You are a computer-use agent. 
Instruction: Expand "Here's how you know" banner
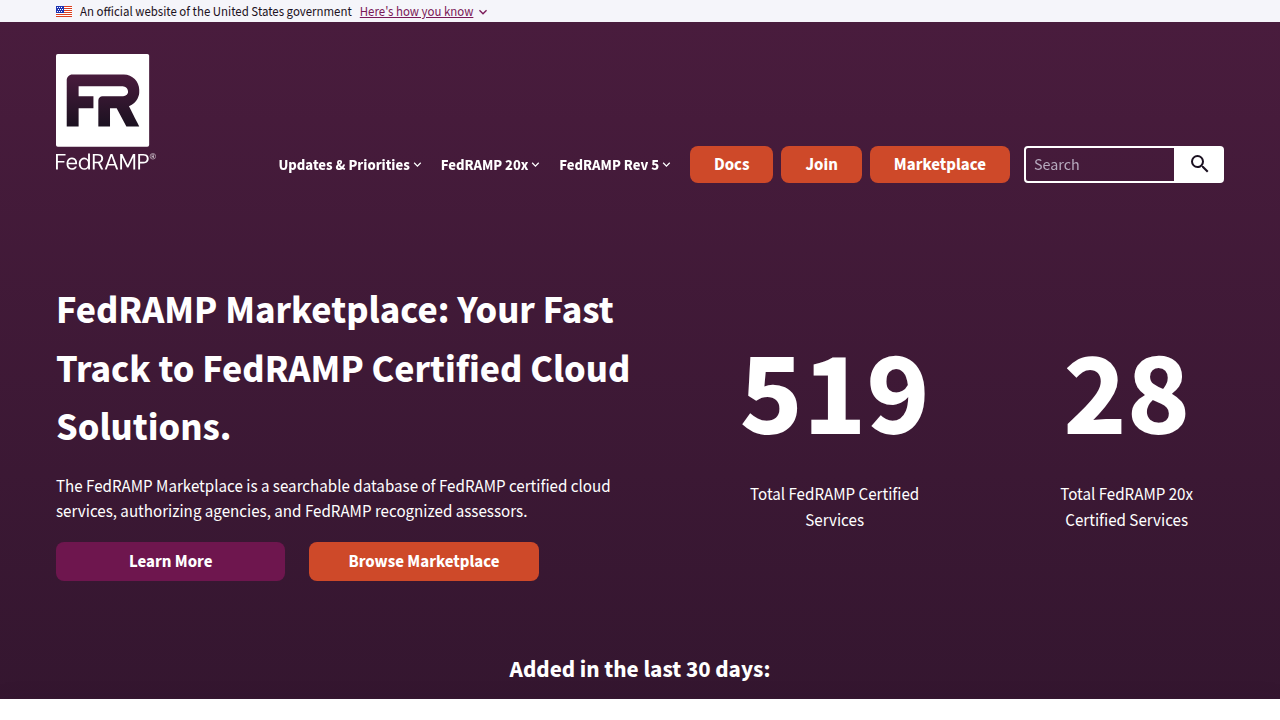pyautogui.click(x=423, y=12)
